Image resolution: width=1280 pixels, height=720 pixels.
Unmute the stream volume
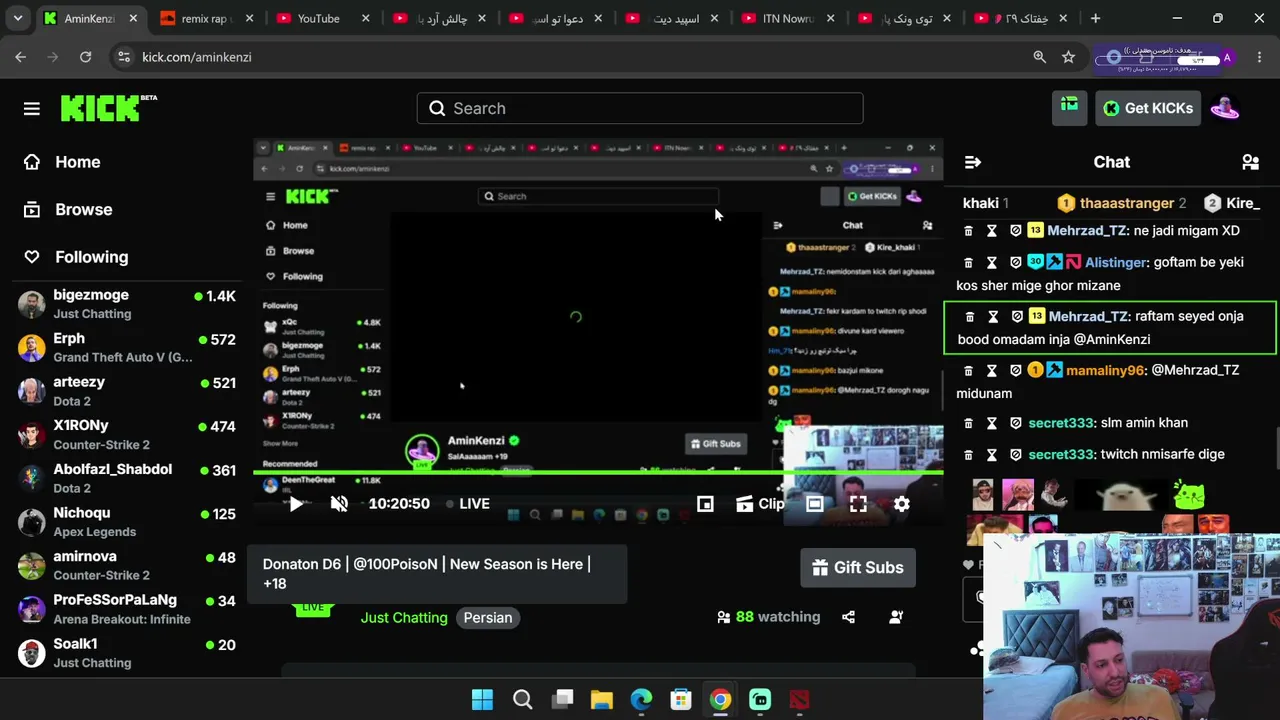click(339, 504)
